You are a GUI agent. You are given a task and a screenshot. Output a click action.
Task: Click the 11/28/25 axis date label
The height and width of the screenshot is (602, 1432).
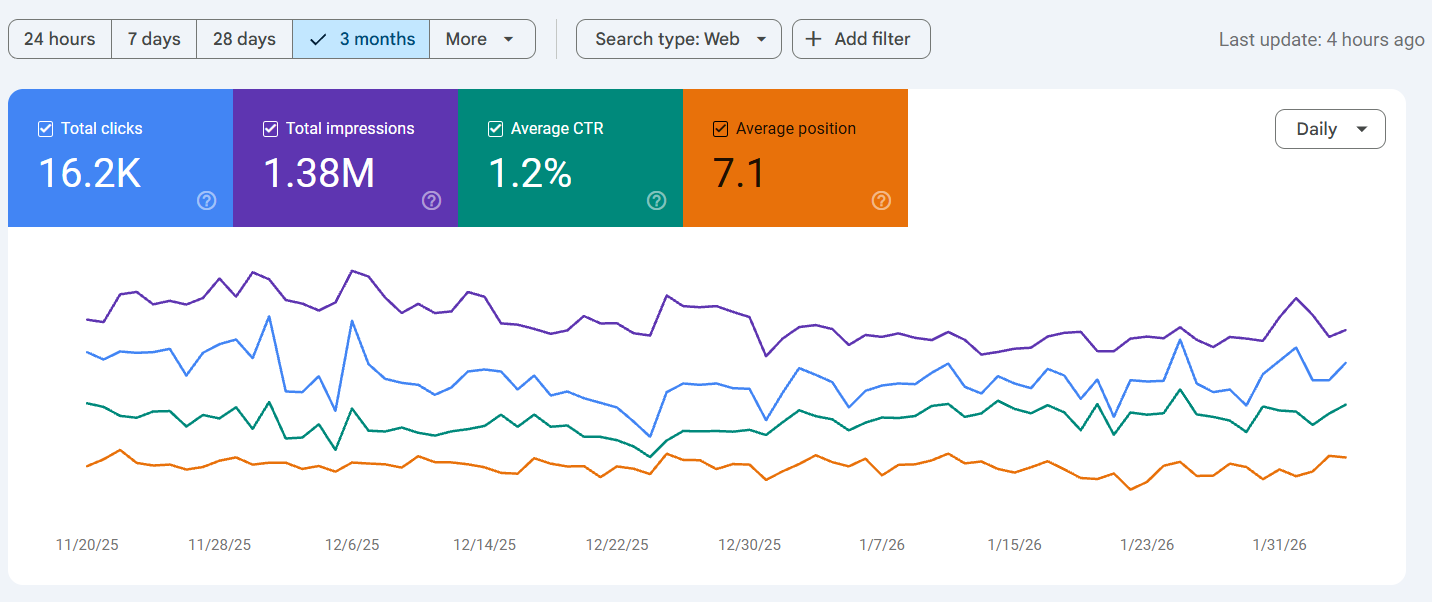220,545
